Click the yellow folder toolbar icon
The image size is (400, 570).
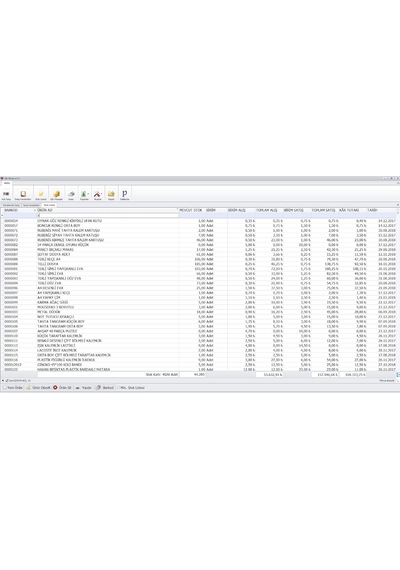pyautogui.click(x=111, y=195)
